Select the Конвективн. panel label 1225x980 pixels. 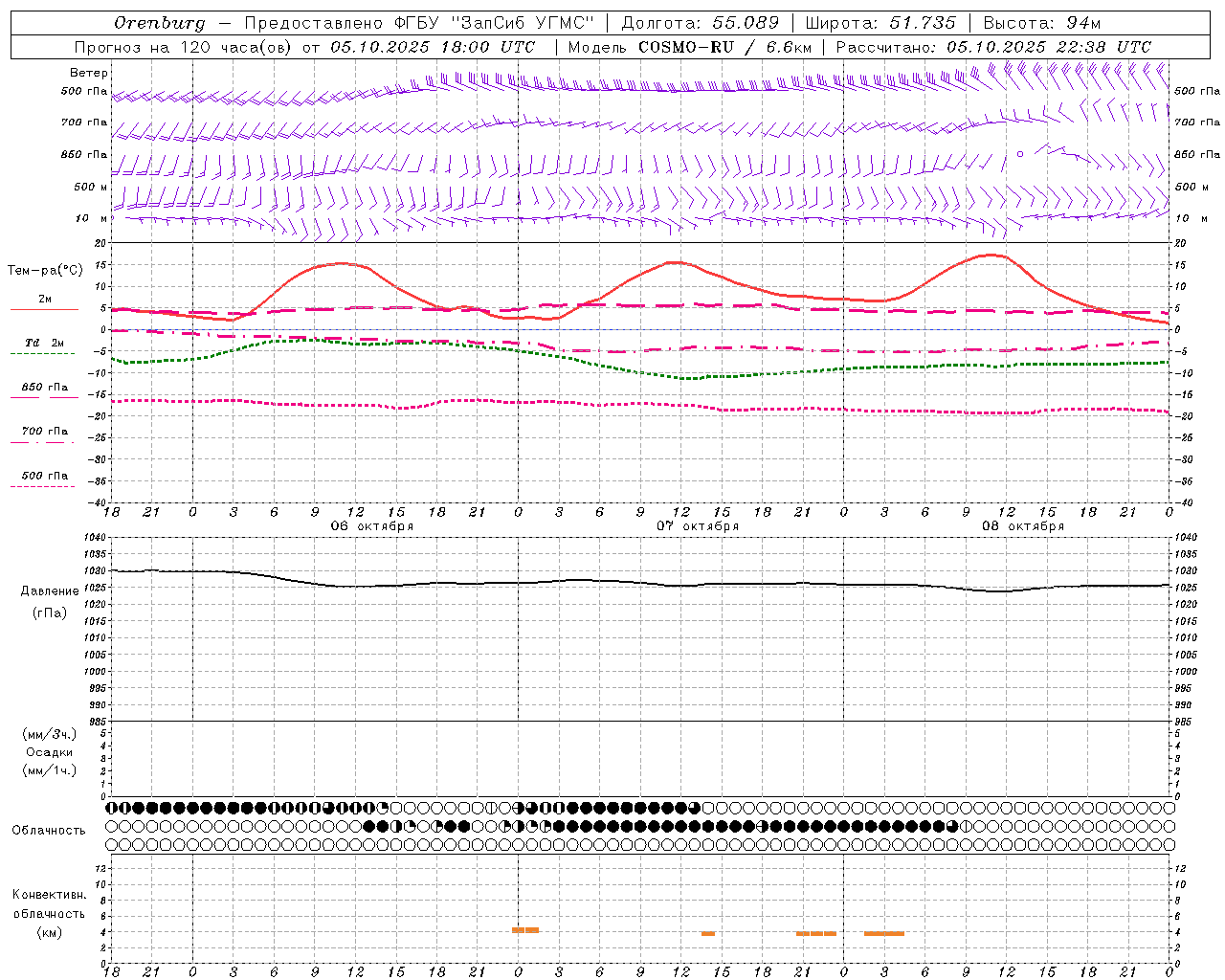coord(50,894)
